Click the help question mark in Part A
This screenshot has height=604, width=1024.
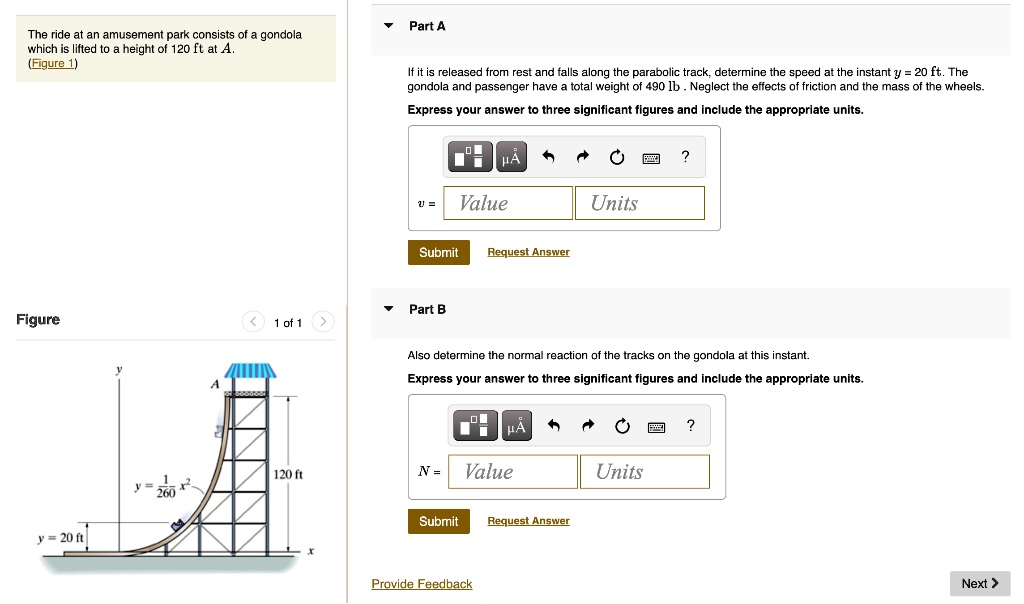(685, 156)
